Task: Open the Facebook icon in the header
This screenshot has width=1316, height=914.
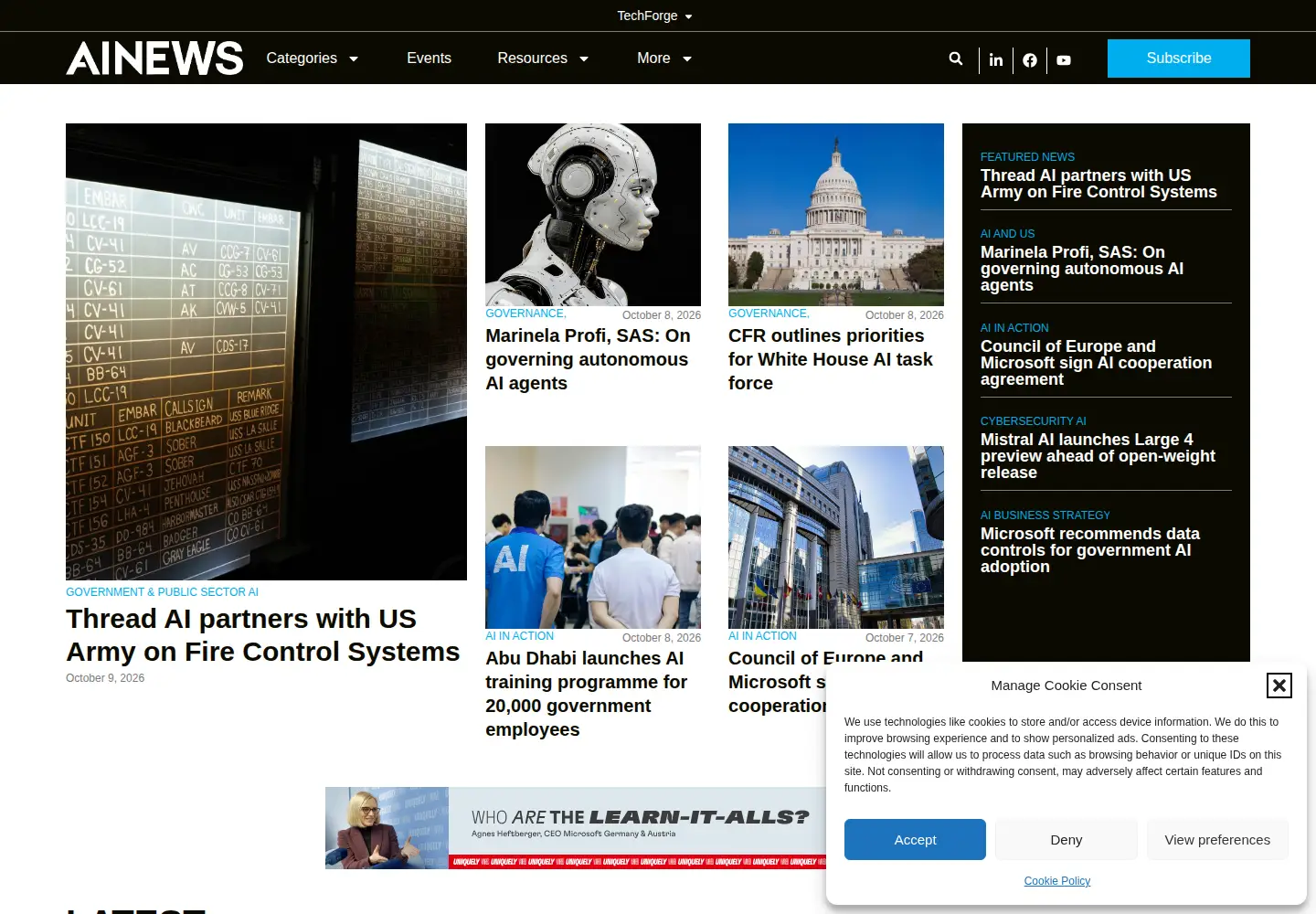Action: (x=1030, y=60)
